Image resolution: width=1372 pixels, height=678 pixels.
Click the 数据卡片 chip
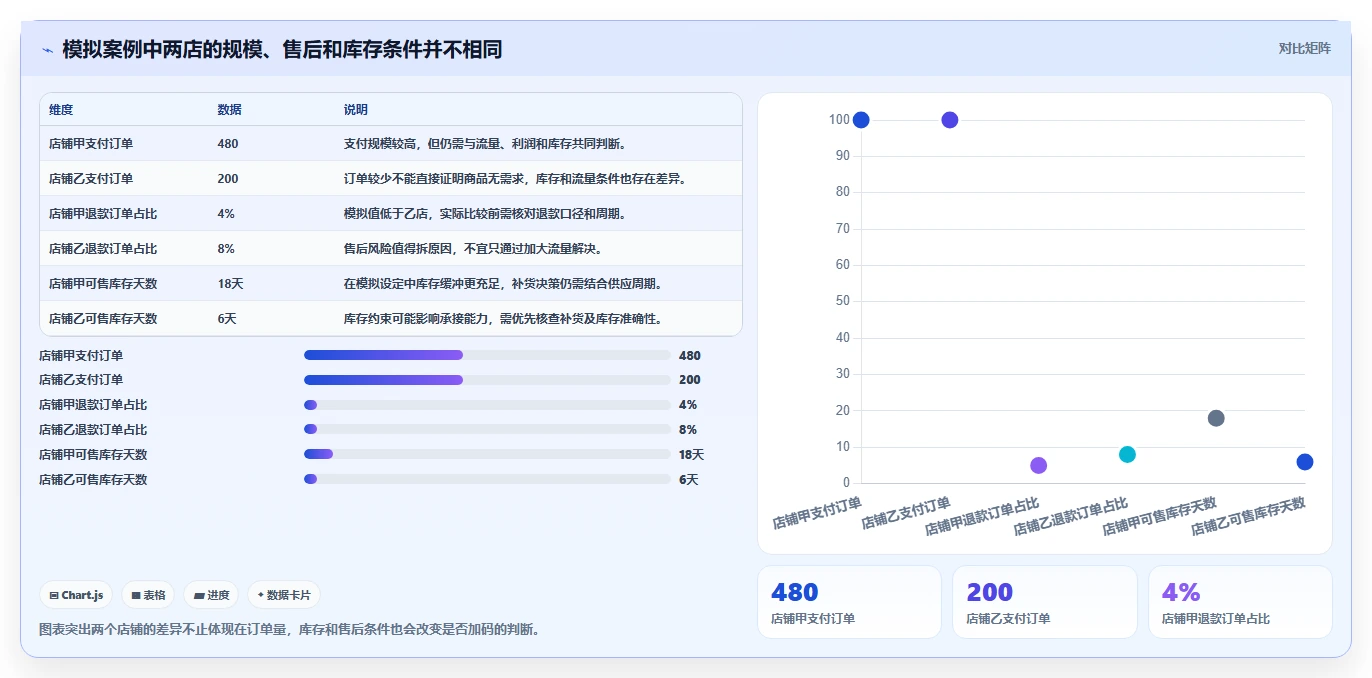coord(284,595)
